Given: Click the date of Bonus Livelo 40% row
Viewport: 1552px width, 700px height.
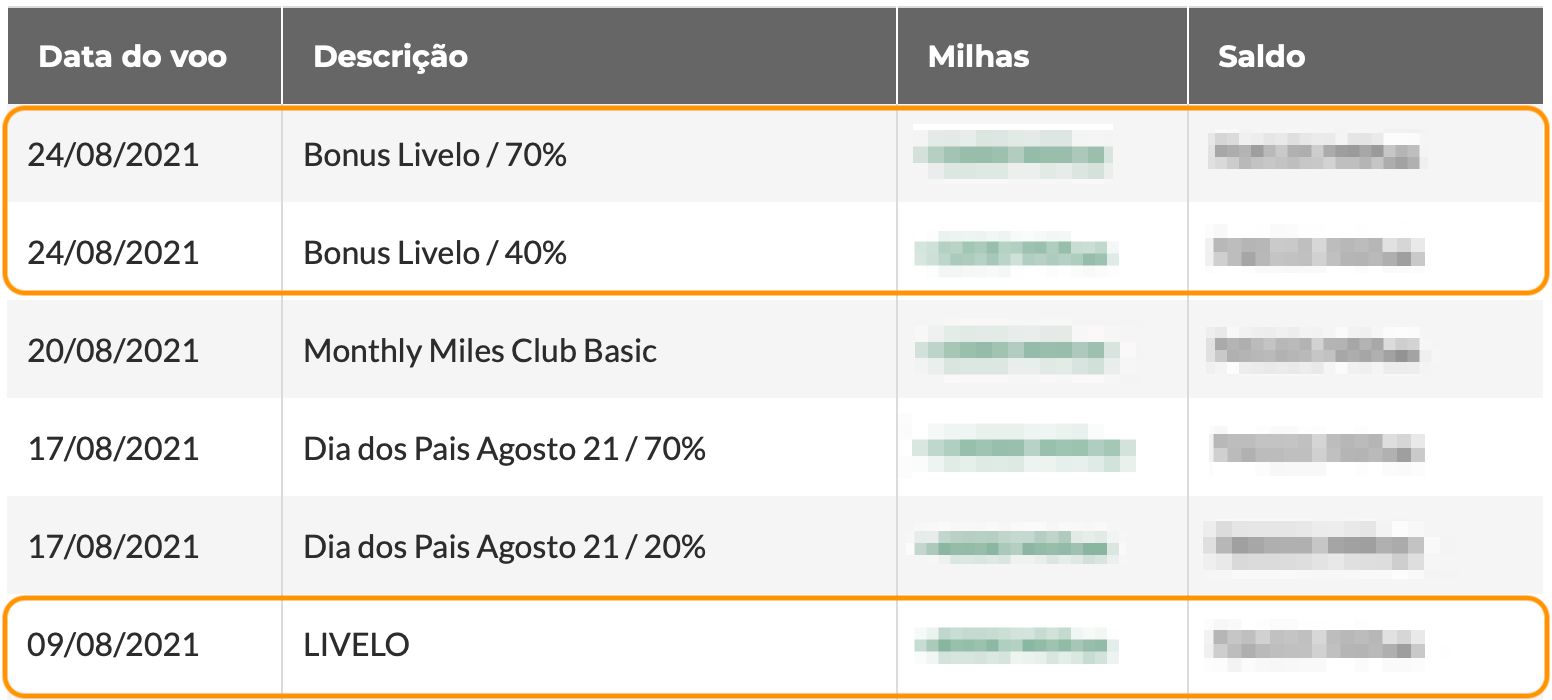Looking at the screenshot, I should click(x=113, y=253).
